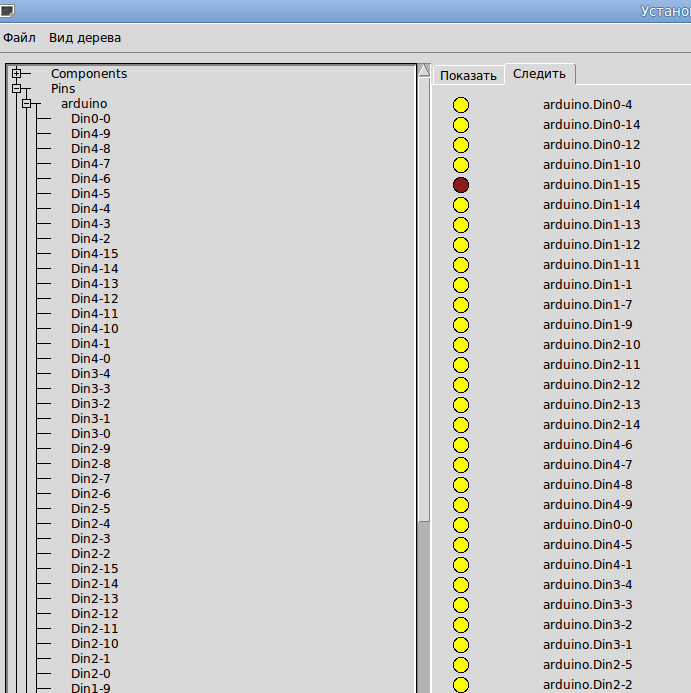Click the arduino.Din1-15 watch label
691x693 pixels.
tap(592, 185)
